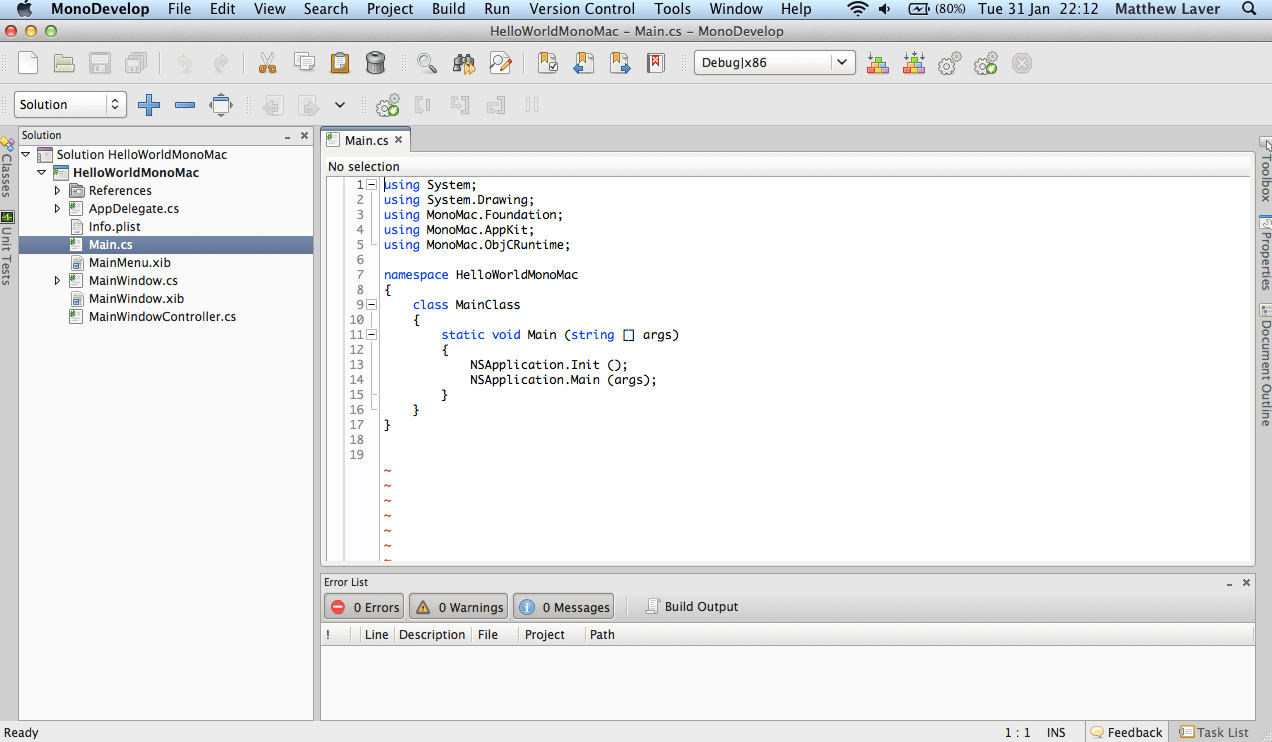The width and height of the screenshot is (1272, 742).
Task: Click the Undo arrow icon
Action: click(x=184, y=63)
